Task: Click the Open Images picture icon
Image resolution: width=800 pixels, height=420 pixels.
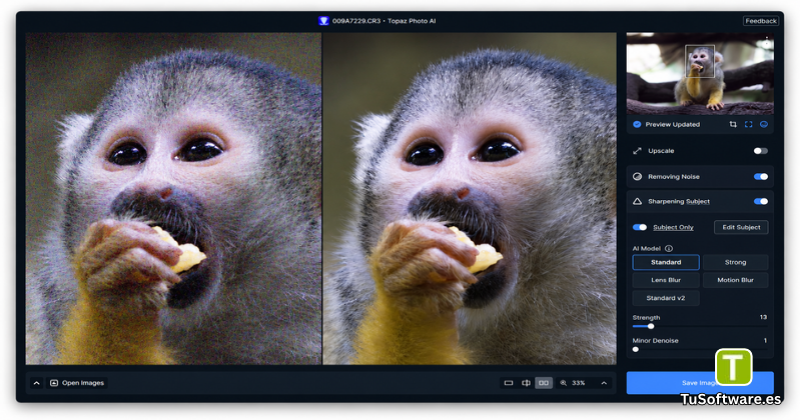Action: (x=54, y=383)
